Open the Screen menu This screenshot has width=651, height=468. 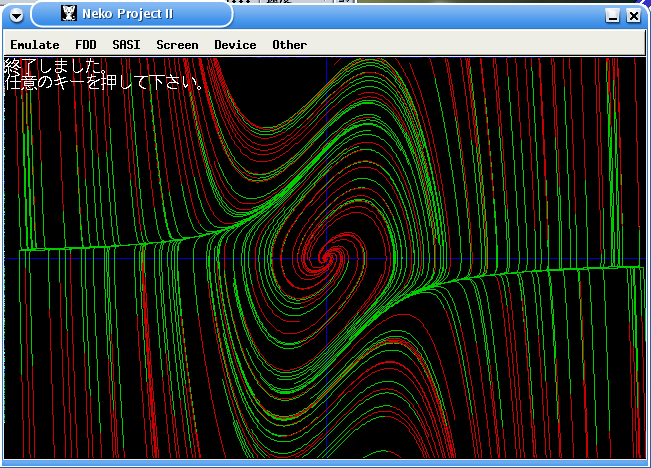click(x=177, y=45)
